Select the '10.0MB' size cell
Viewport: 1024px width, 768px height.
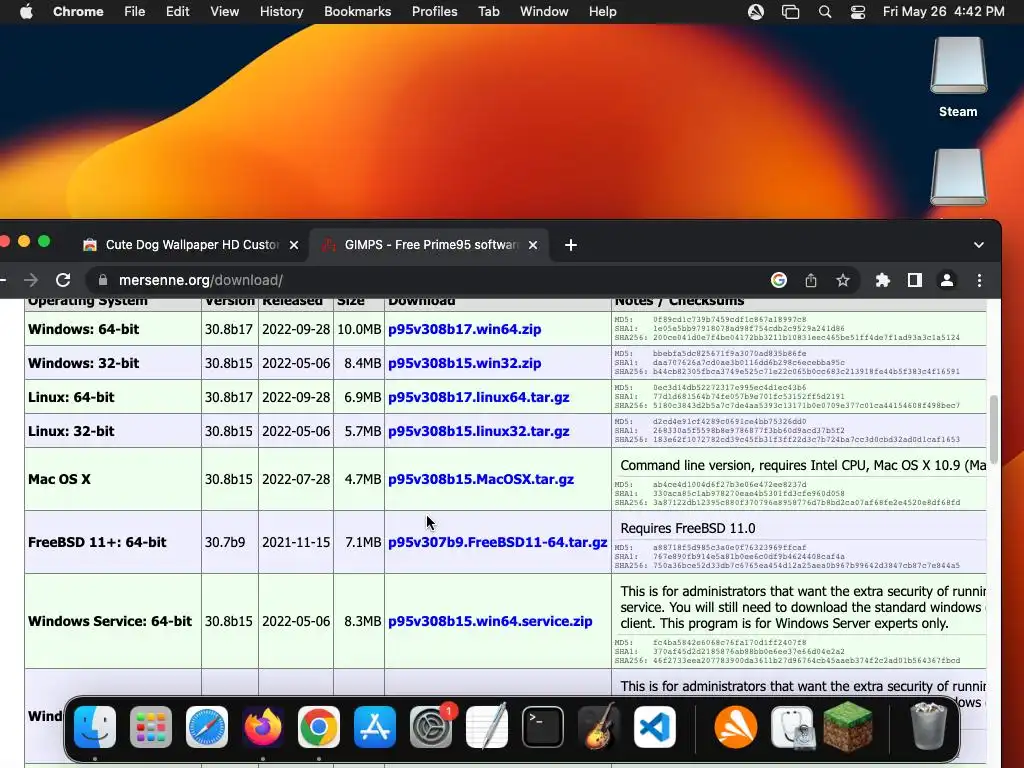pos(359,329)
